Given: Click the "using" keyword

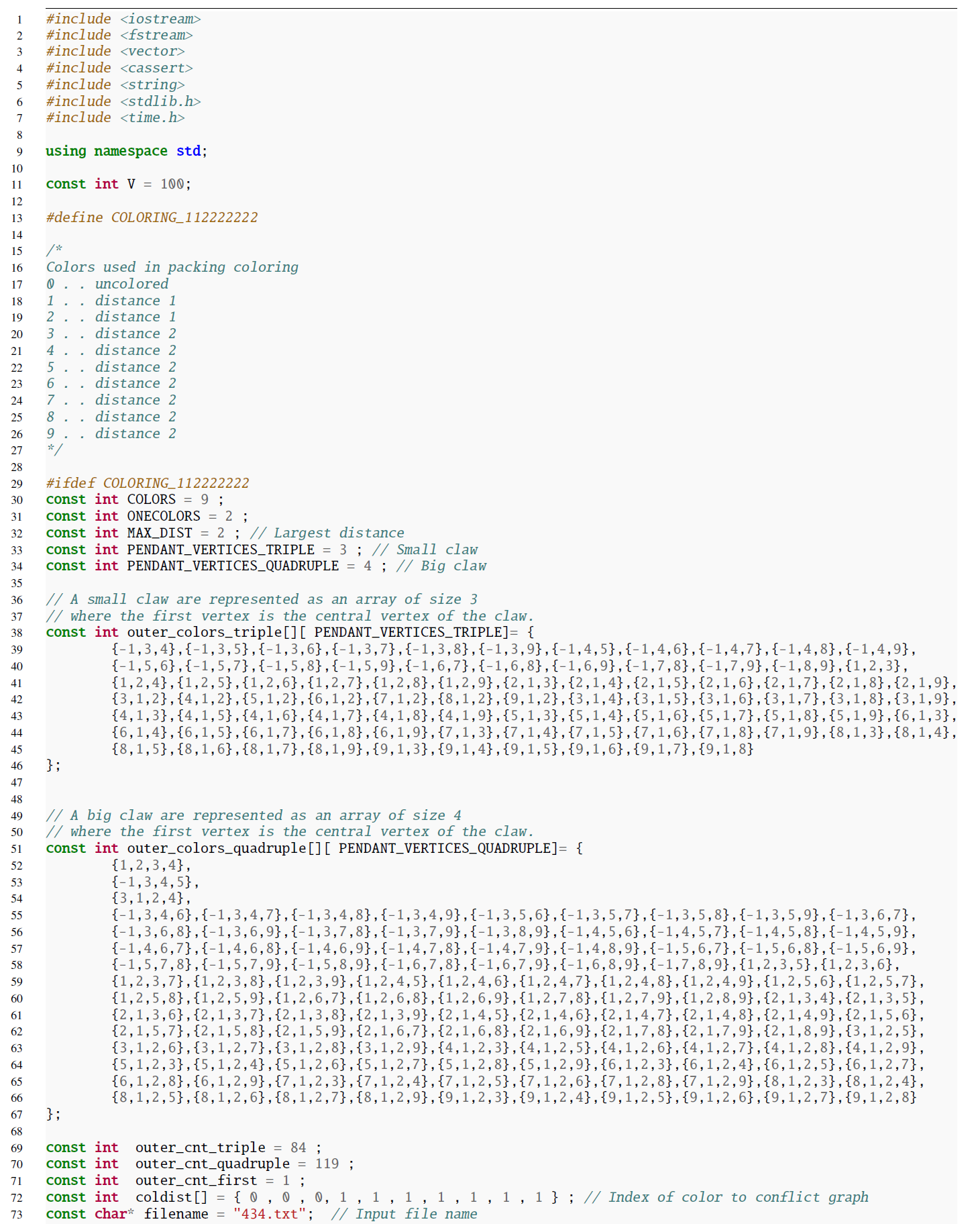Looking at the screenshot, I should 66,151.
